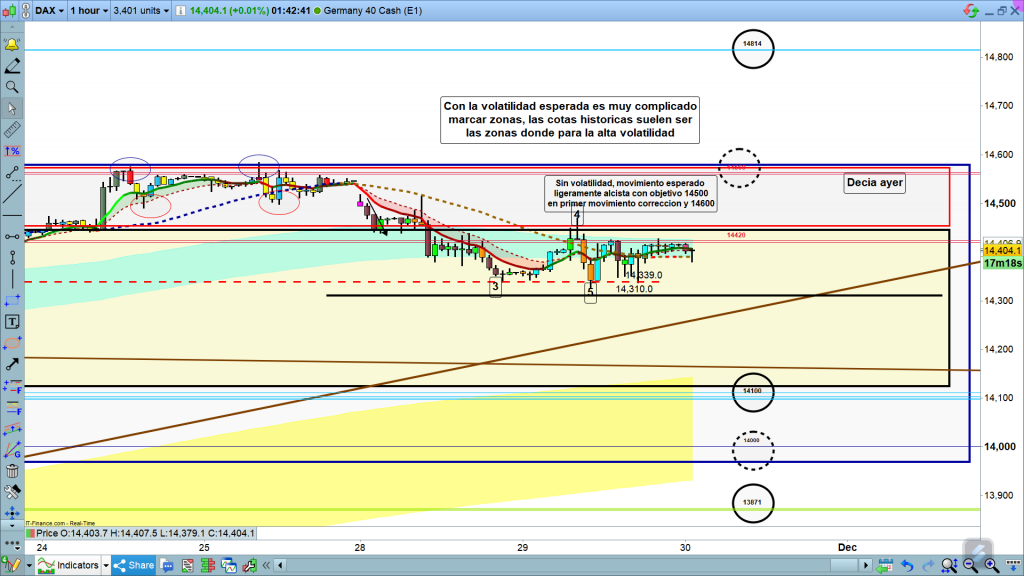Open the Indicators menu

click(x=68, y=565)
